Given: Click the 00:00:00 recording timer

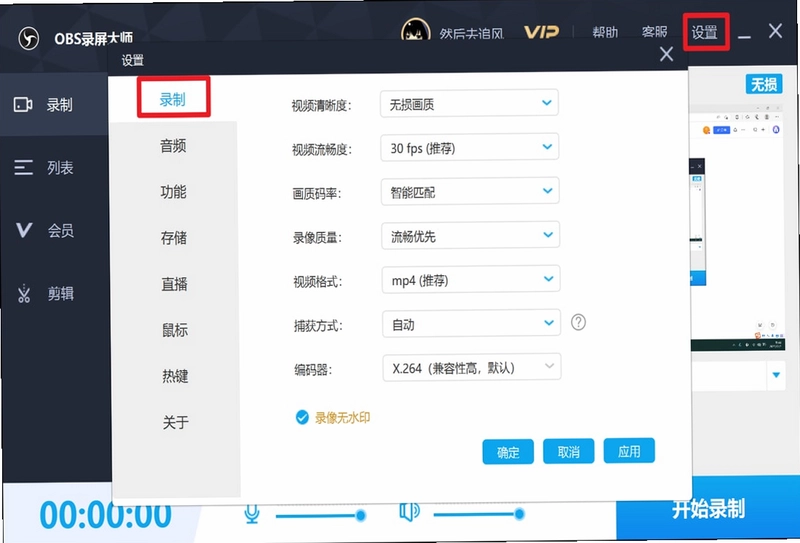Looking at the screenshot, I should coord(106,514).
